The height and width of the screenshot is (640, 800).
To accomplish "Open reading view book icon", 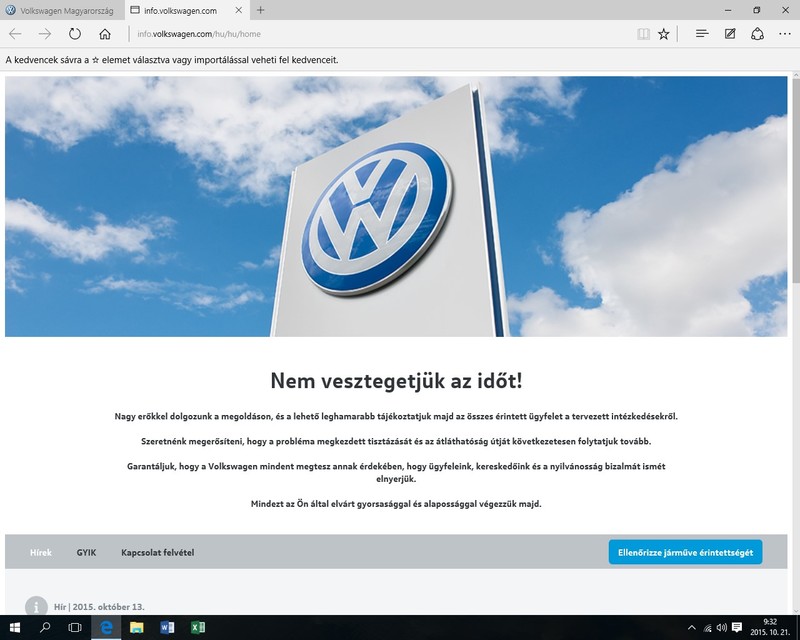I will click(643, 34).
